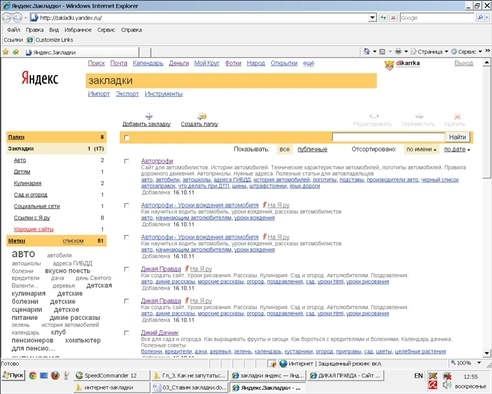
Task: Click into the Google search box
Action: point(437,18)
